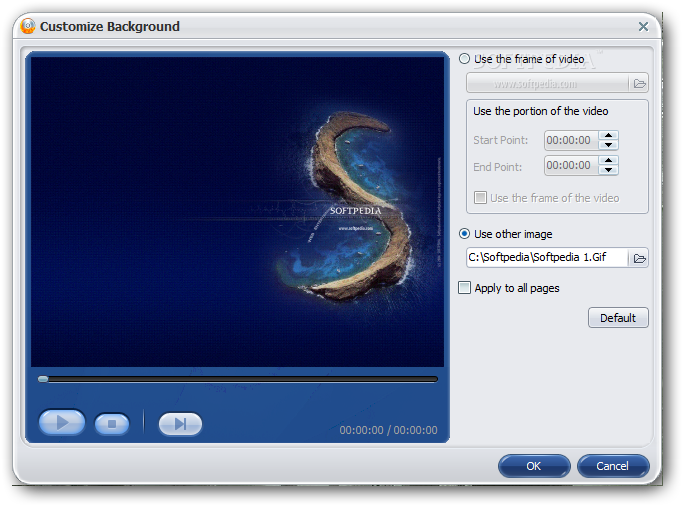Click the image path field showing Softpedia 1.Gif
The width and height of the screenshot is (683, 506).
547,257
